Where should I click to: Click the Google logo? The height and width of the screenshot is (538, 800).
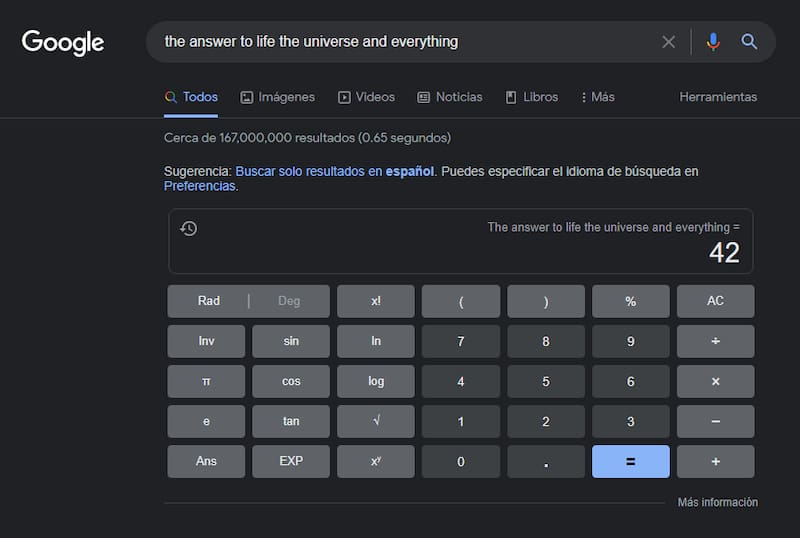click(x=63, y=42)
